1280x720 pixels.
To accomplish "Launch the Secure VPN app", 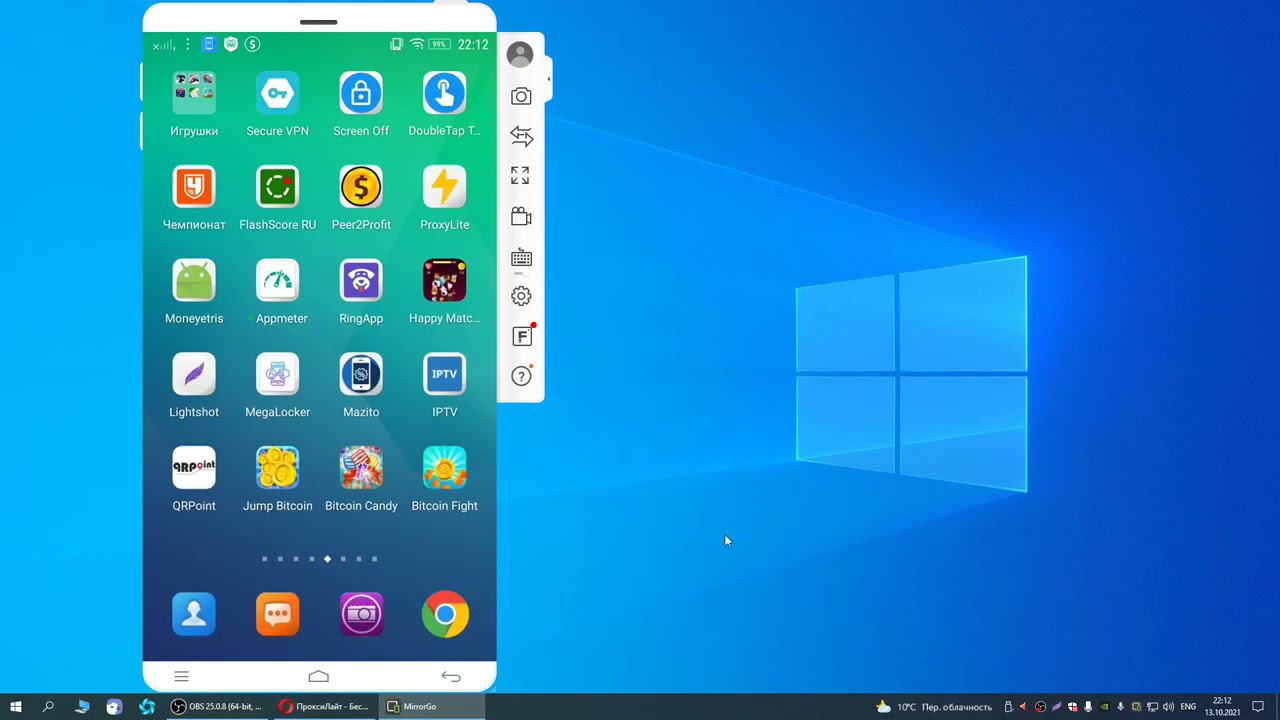I will click(277, 93).
